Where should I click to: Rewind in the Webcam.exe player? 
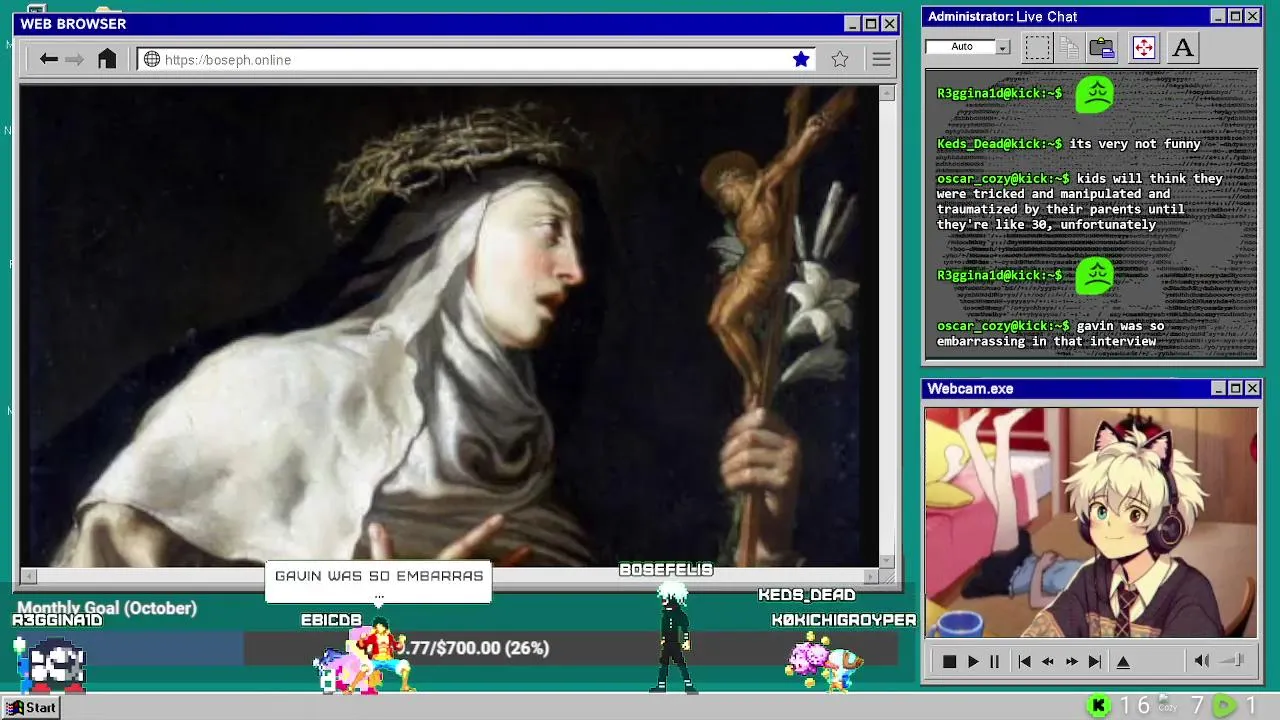(x=1048, y=661)
